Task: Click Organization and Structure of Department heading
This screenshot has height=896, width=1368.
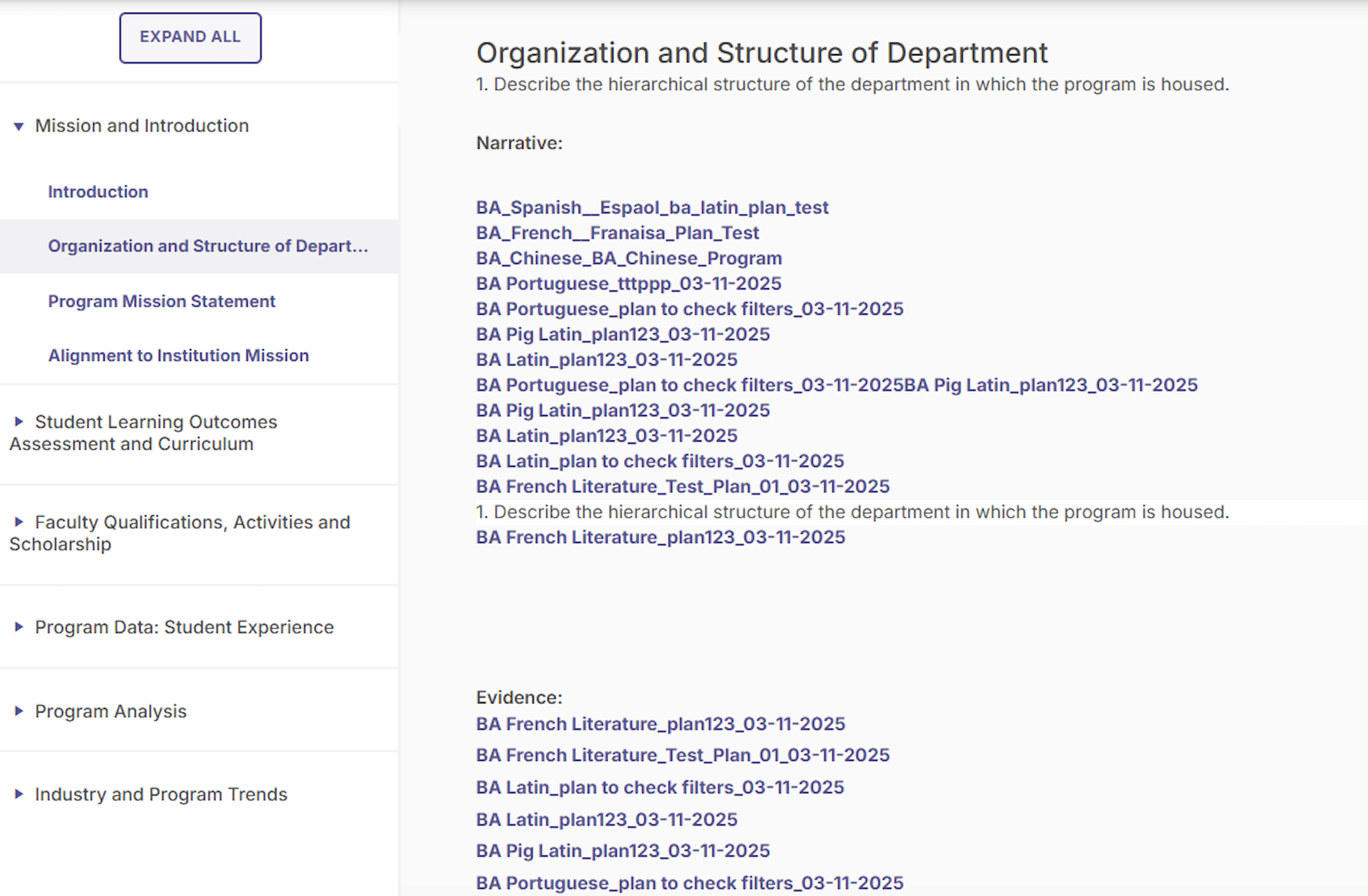Action: click(x=762, y=53)
